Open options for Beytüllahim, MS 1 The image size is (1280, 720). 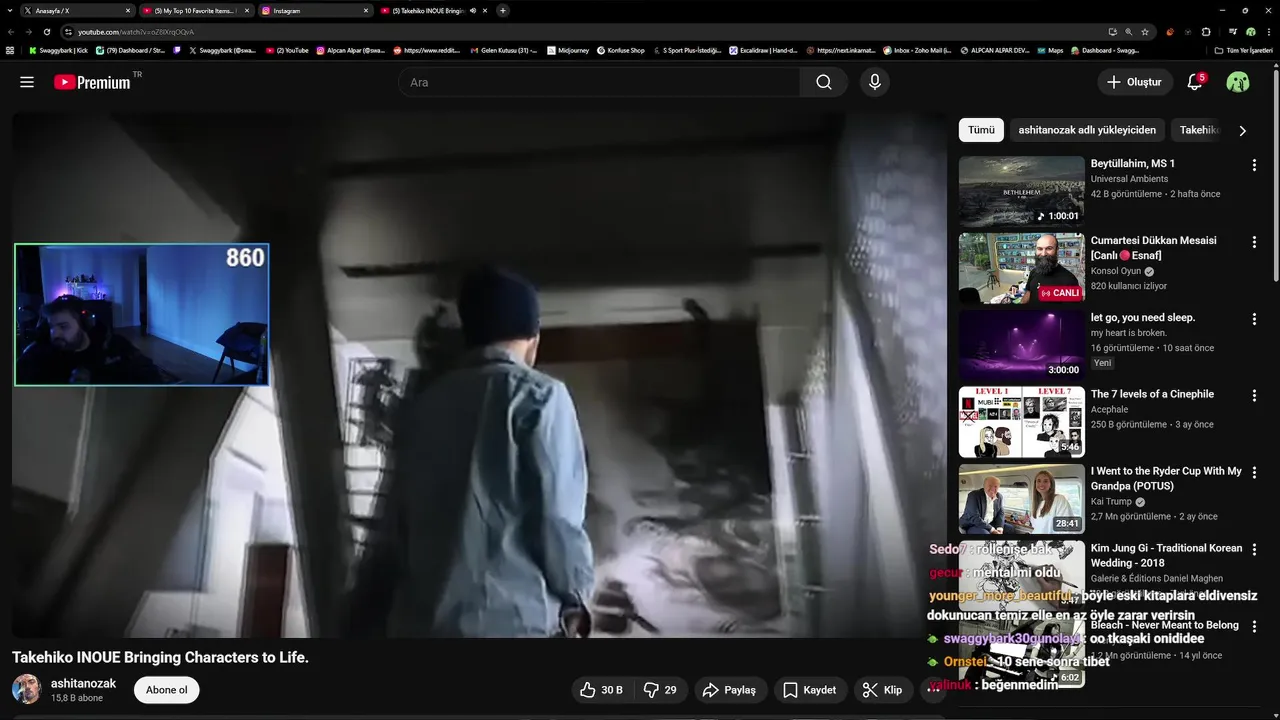tap(1254, 165)
